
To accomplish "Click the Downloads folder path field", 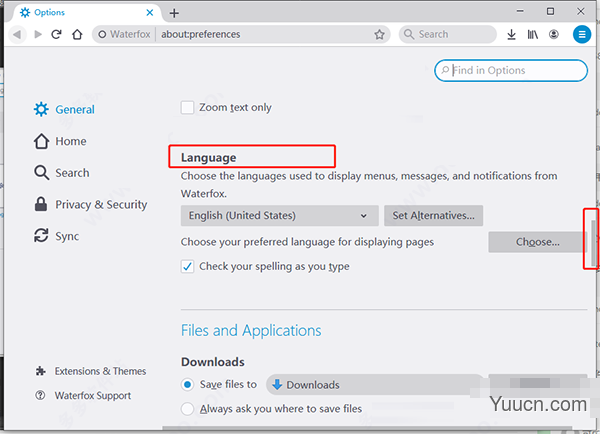I will (375, 385).
